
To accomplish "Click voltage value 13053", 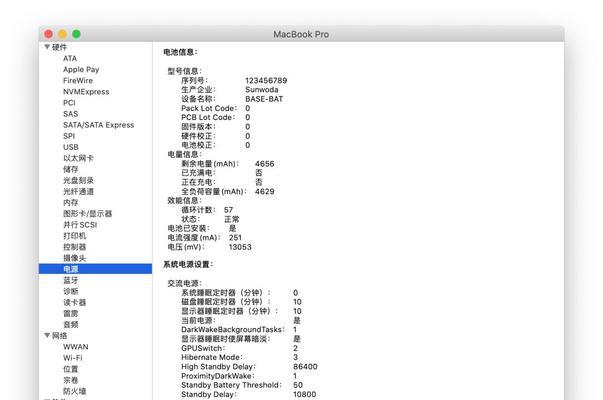I will [x=240, y=247].
